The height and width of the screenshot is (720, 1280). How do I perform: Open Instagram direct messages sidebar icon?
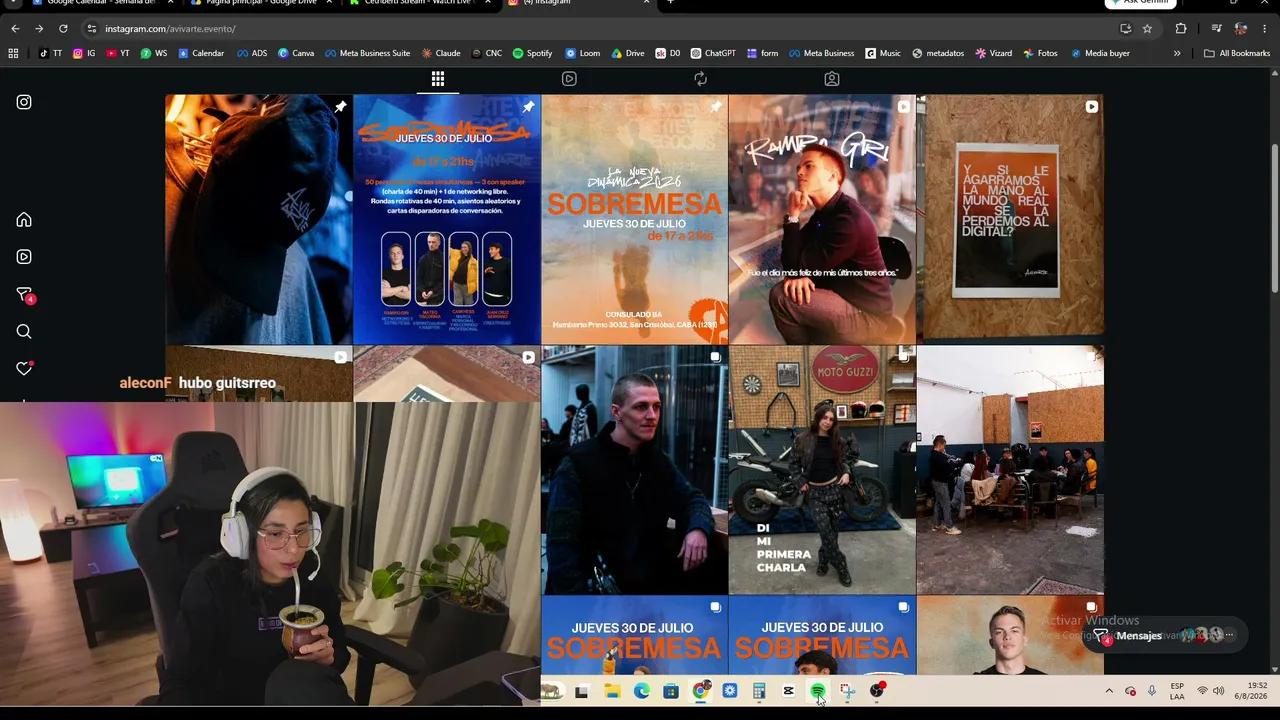tap(24, 295)
